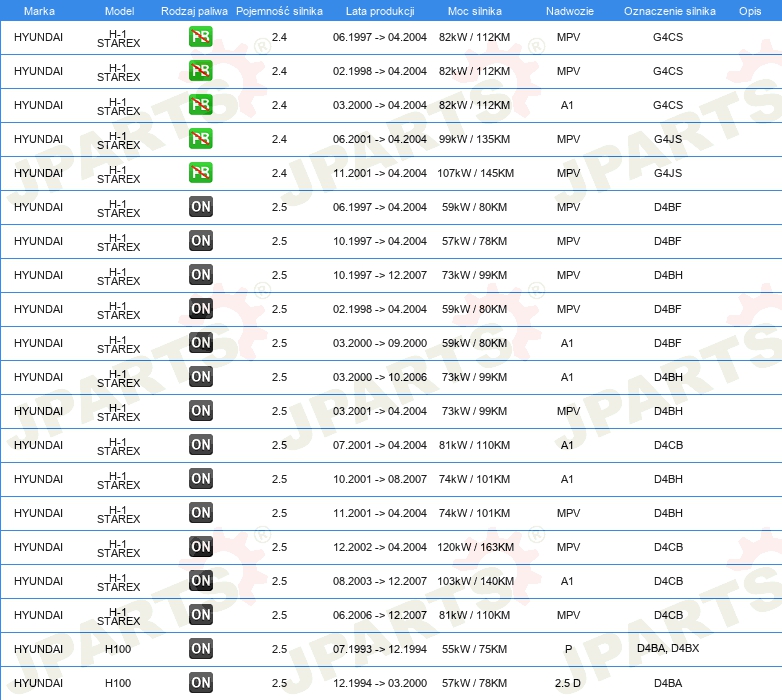Click the date cell 12.2002 -> 04.2004
The image size is (782, 700).
[x=380, y=547]
